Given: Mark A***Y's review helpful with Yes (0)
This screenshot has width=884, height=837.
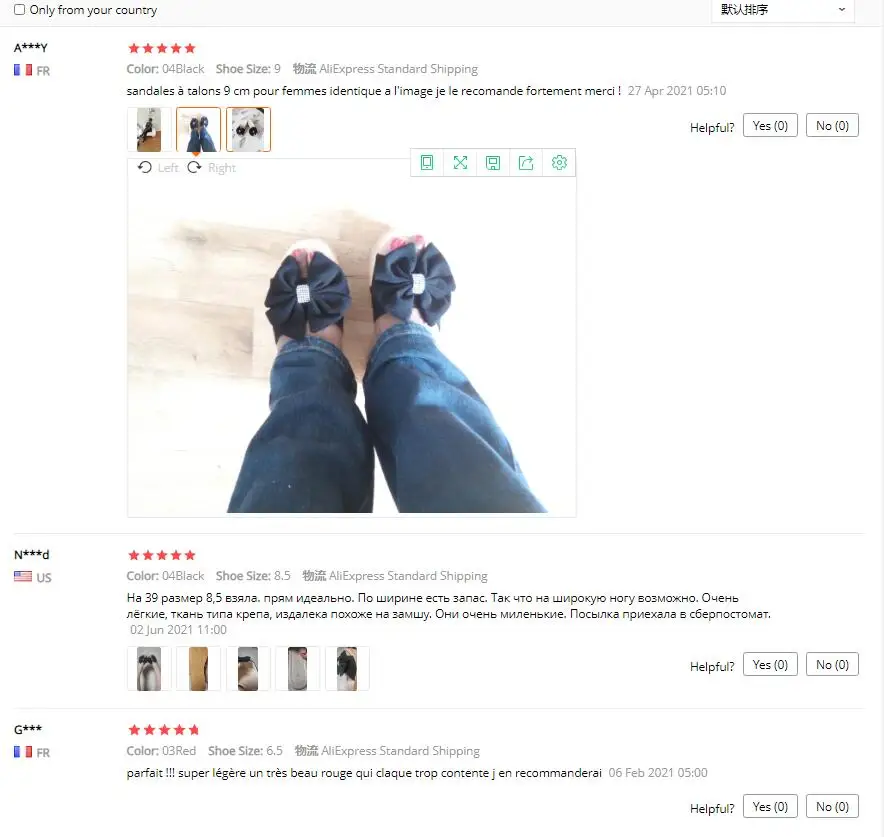Looking at the screenshot, I should 770,126.
